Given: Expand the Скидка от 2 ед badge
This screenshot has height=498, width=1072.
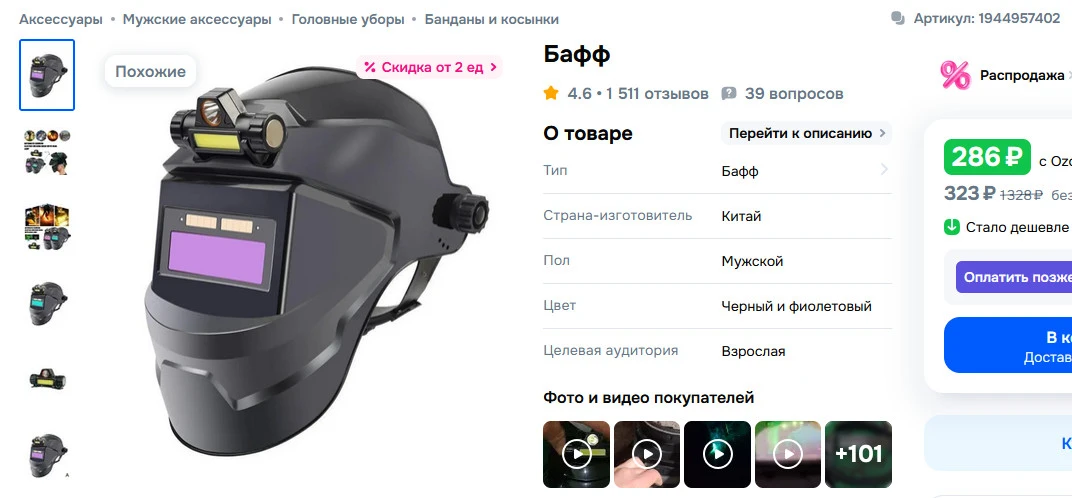Looking at the screenshot, I should (429, 67).
